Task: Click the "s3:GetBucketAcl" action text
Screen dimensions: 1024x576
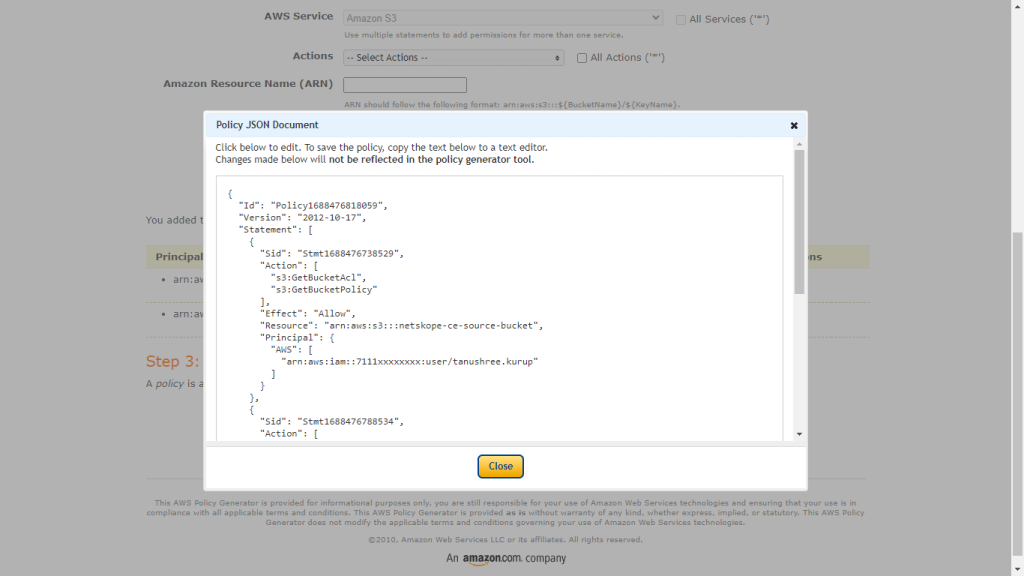Action: (318, 278)
